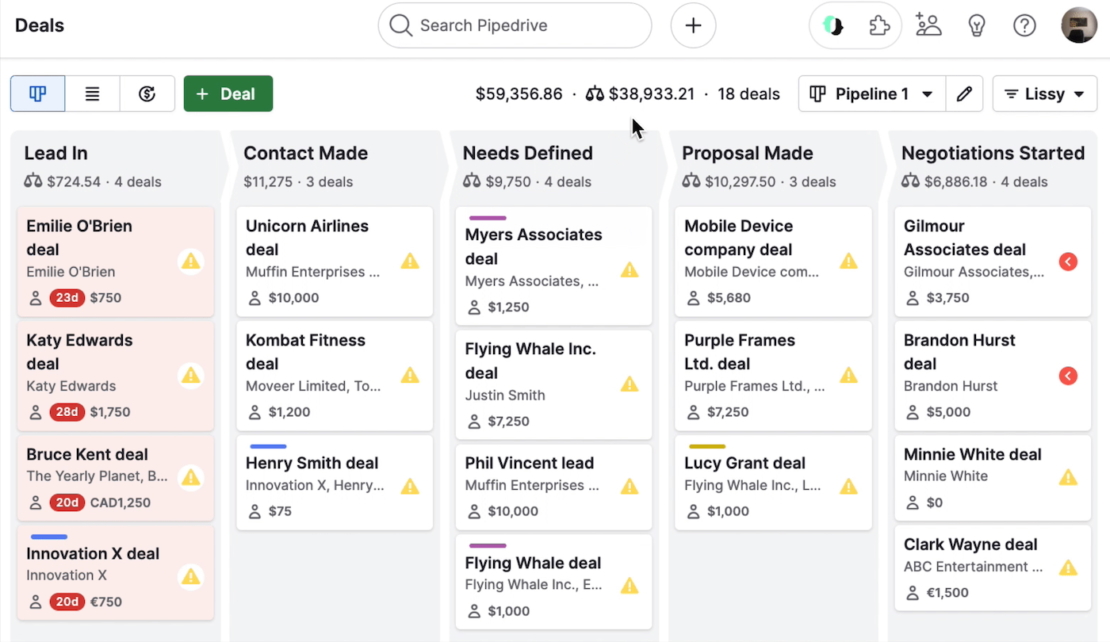This screenshot has height=642, width=1110.
Task: Click the Needs Defined column header
Action: point(528,153)
